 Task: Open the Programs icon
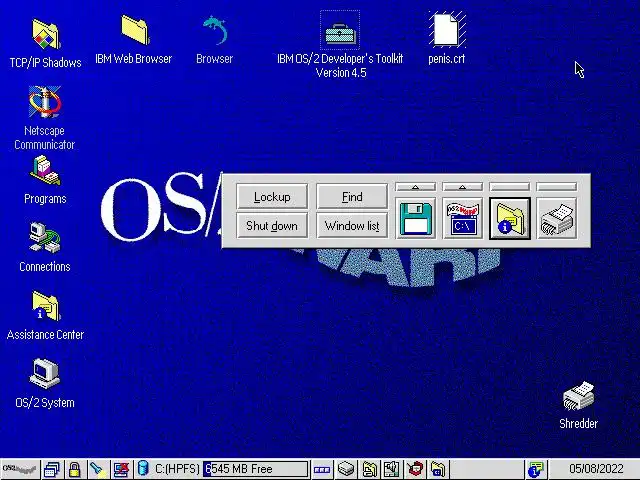[44, 171]
